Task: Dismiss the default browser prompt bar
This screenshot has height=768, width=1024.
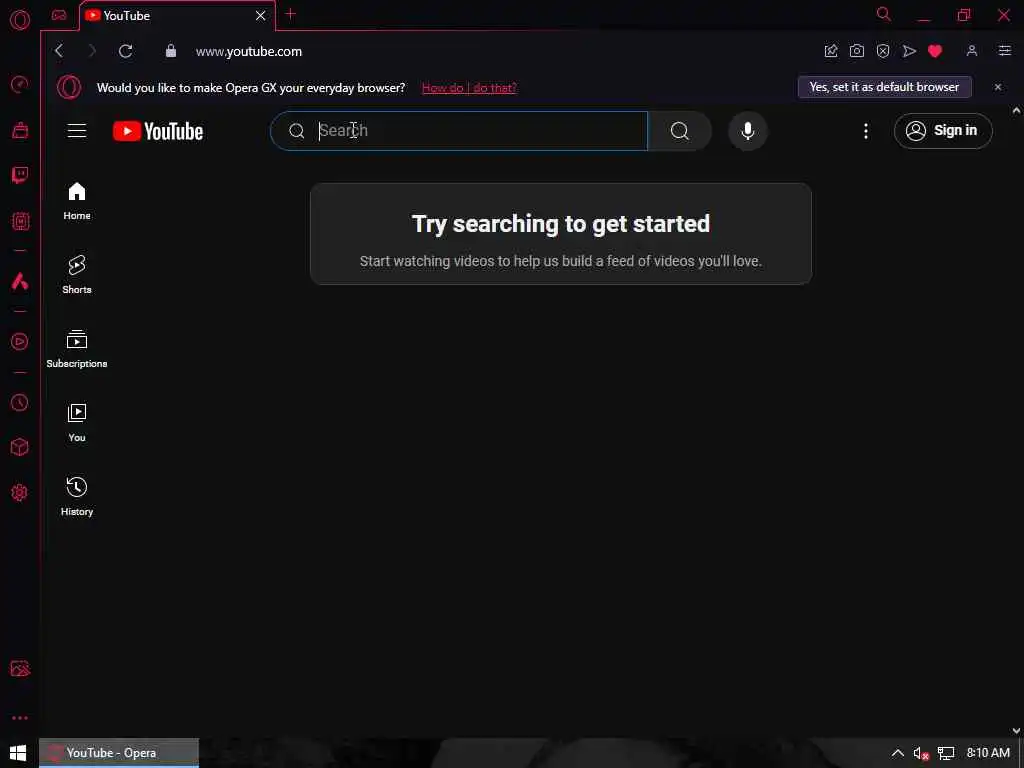Action: [998, 87]
